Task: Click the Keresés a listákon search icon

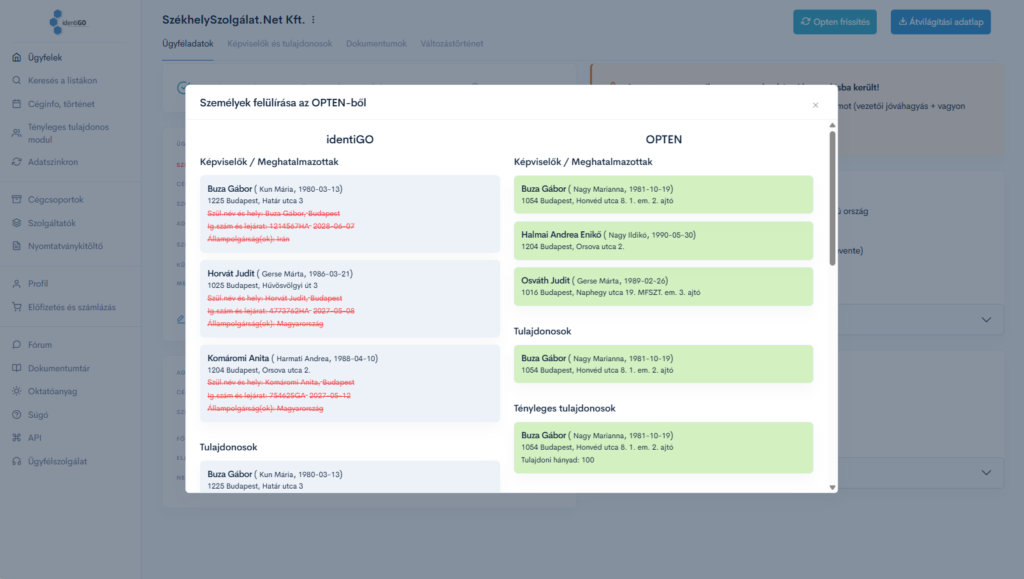Action: point(16,80)
